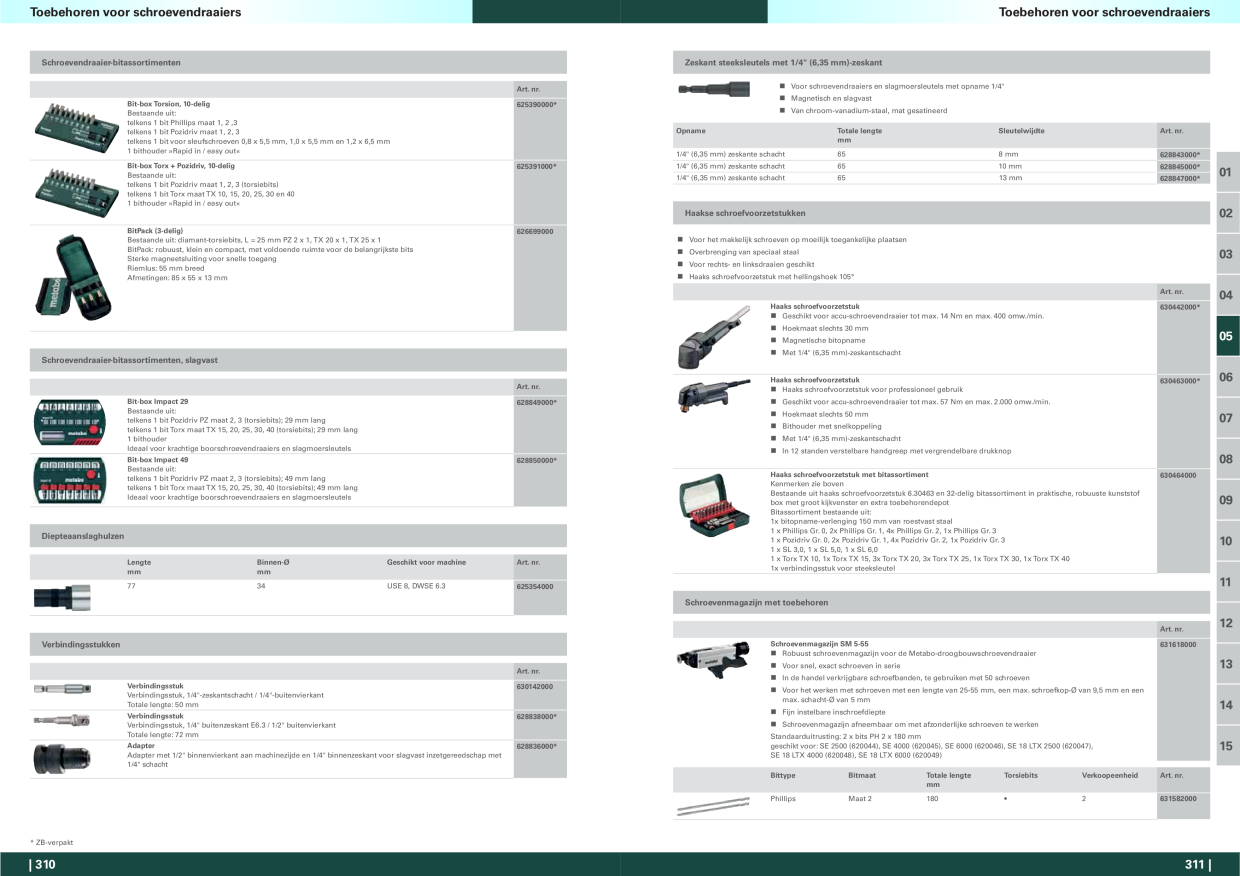1240x876 pixels.
Task: Open chapter tab 01
Action: (x=1226, y=173)
